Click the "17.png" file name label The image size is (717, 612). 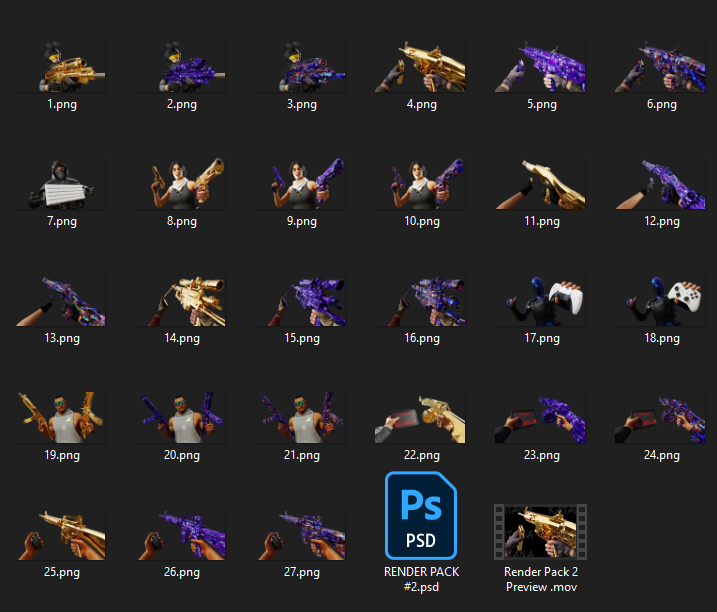pyautogui.click(x=541, y=338)
